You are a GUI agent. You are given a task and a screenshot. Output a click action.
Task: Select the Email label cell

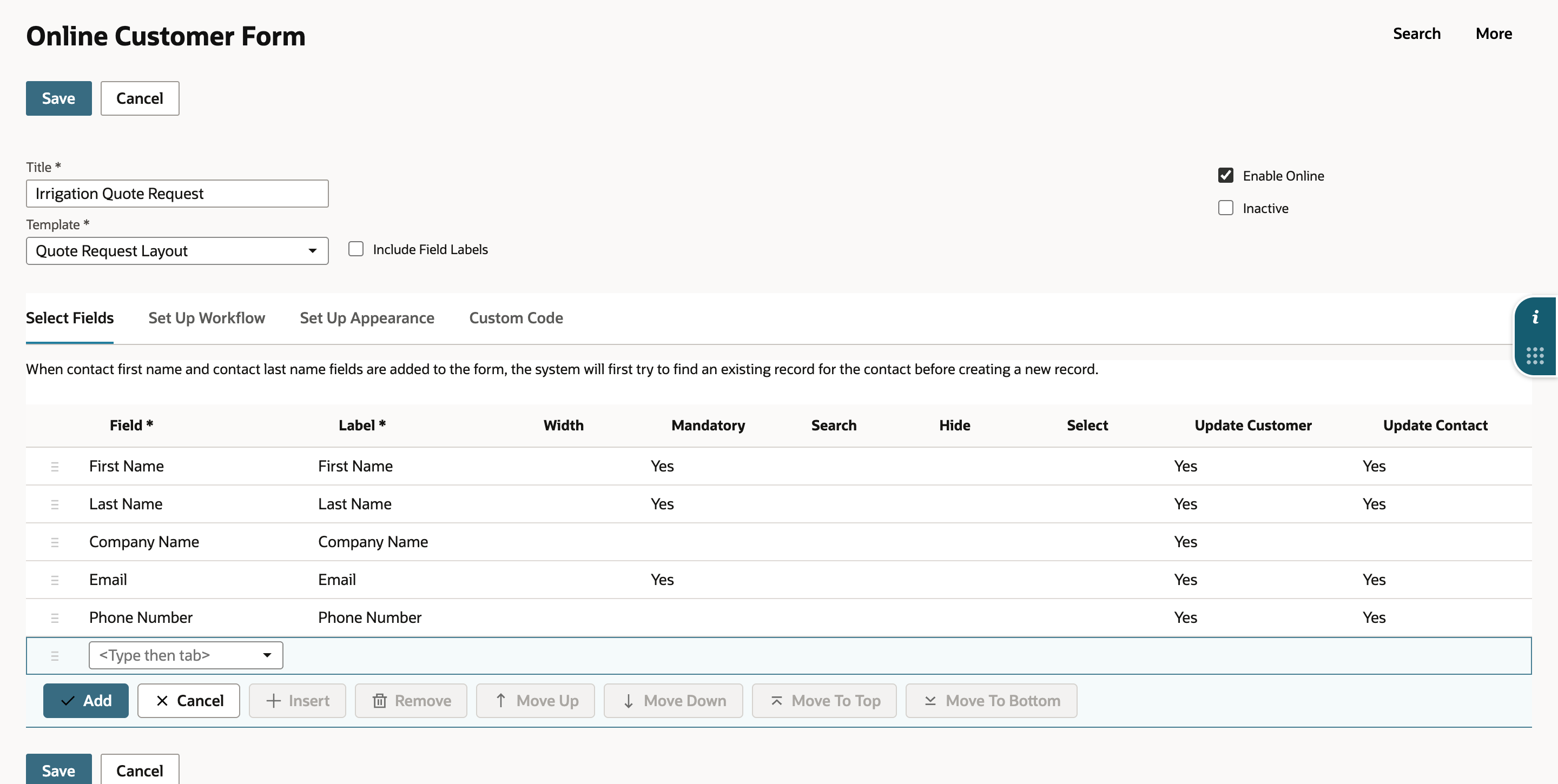(337, 580)
